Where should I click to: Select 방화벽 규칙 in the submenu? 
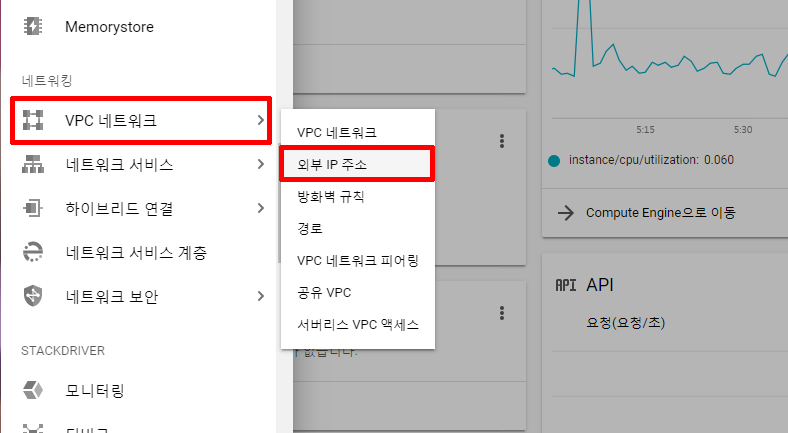pyautogui.click(x=331, y=196)
